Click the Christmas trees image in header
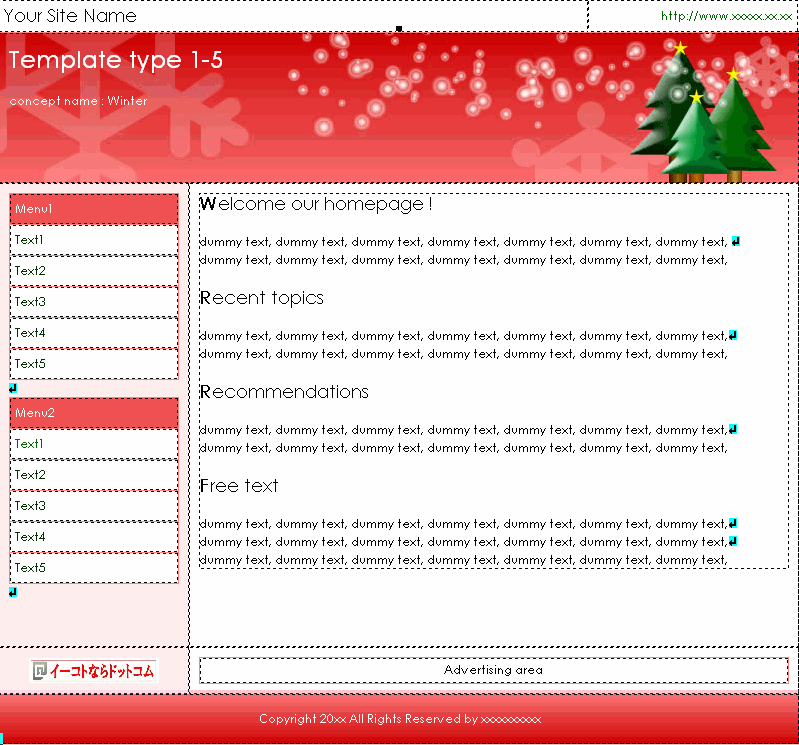799x745 pixels. click(x=704, y=115)
